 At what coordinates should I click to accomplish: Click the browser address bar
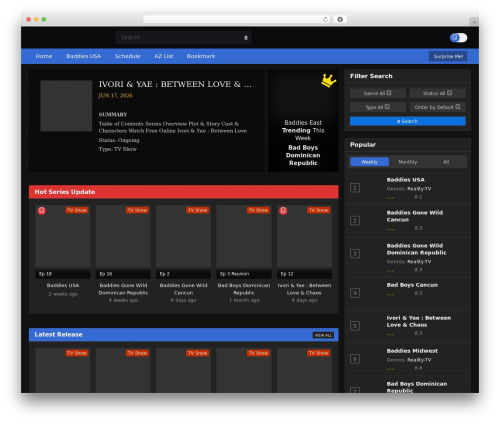tap(237, 19)
